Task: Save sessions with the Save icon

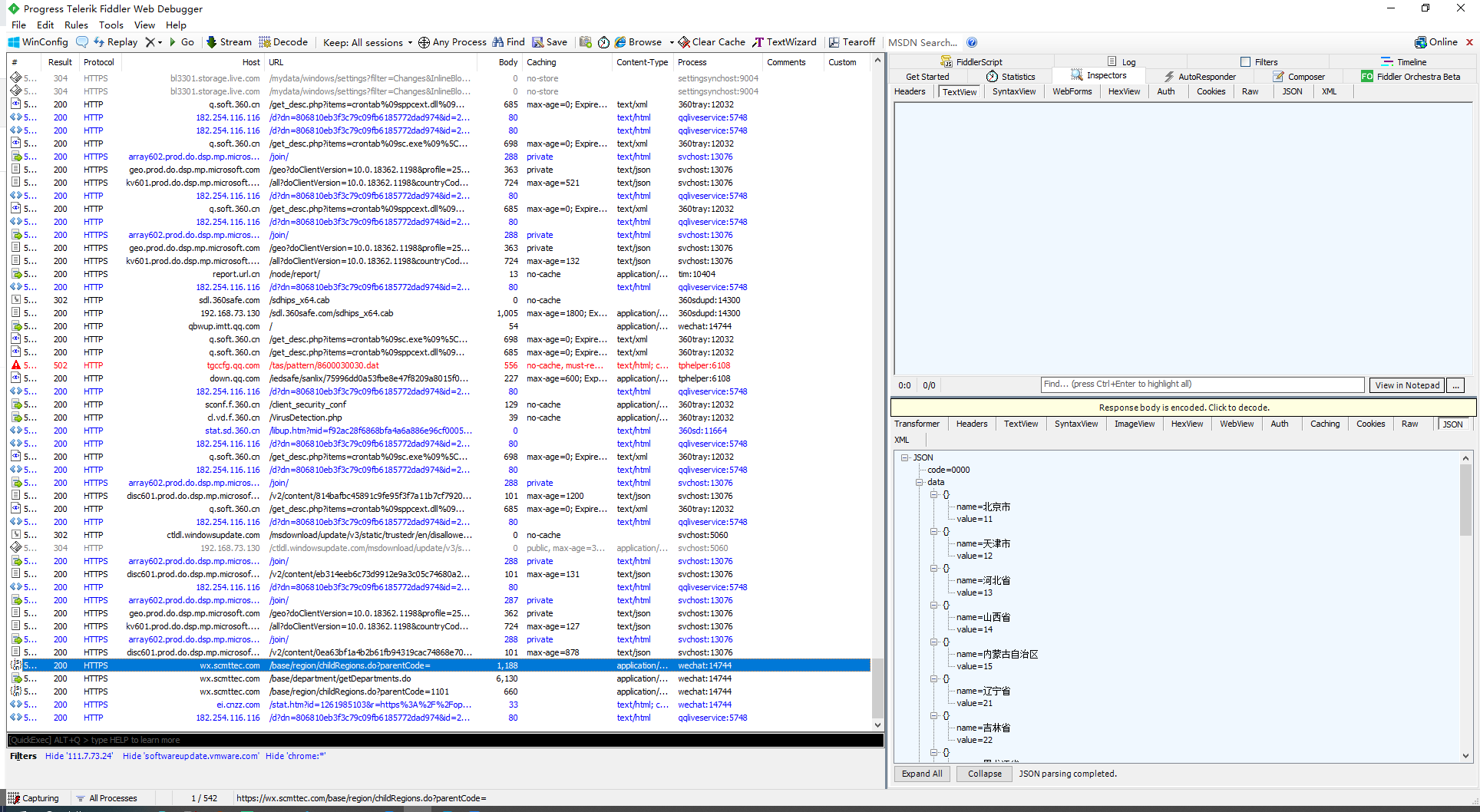Action: tap(550, 42)
